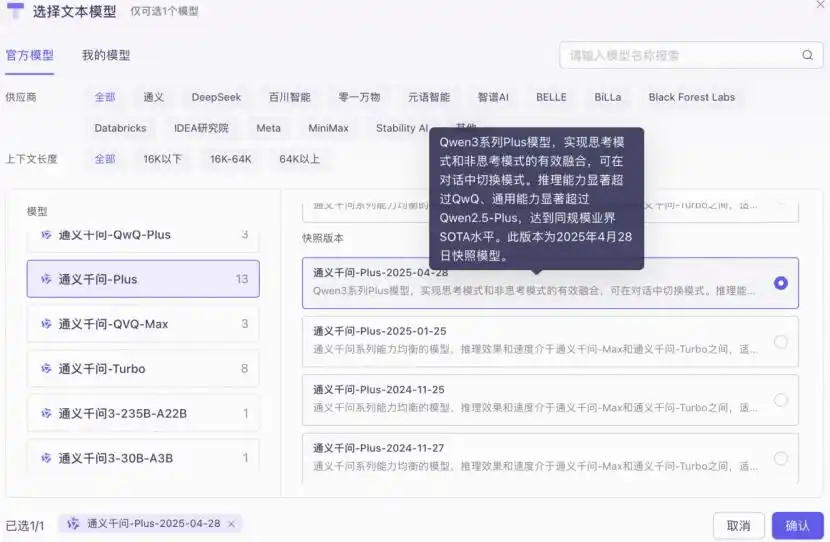
Task: Filter providers by IDEA研究院
Action: 201,128
